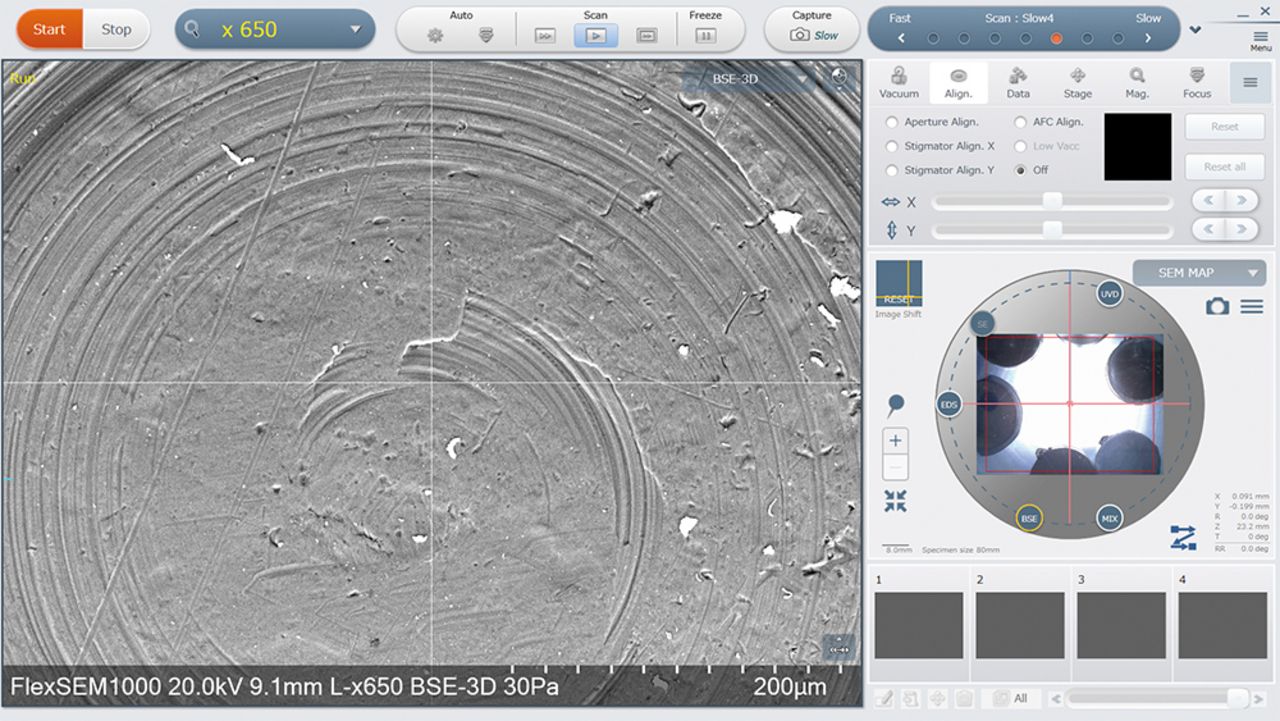Screen dimensions: 1280x721
Task: Click the Y alignment slider
Action: (1052, 230)
